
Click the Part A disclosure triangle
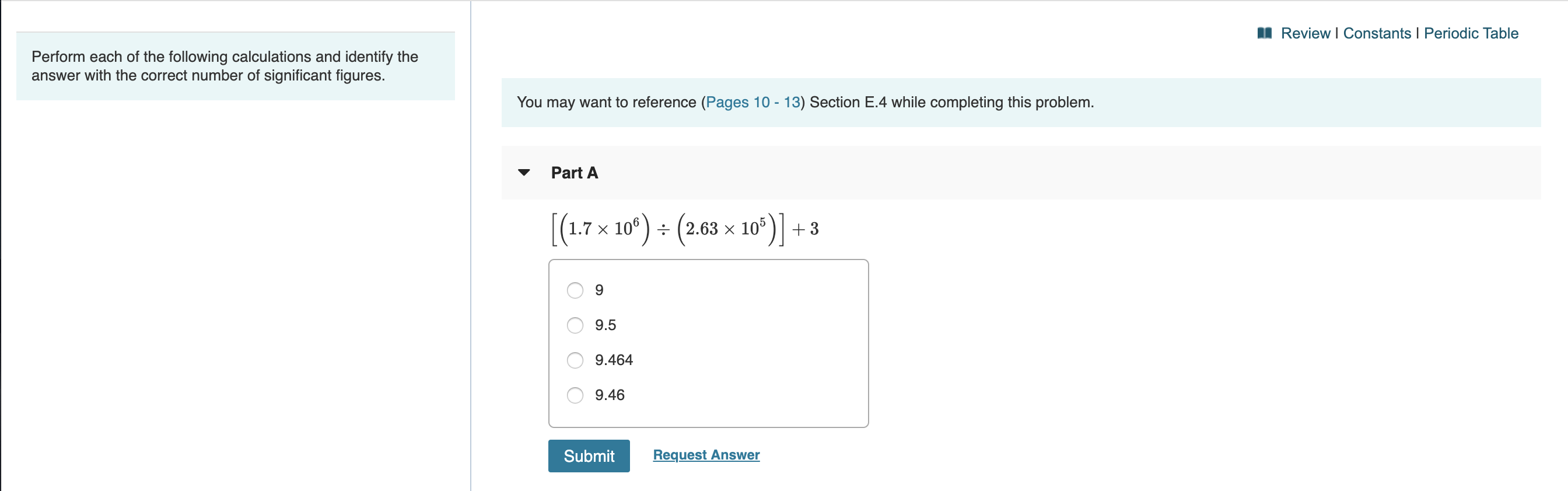524,173
